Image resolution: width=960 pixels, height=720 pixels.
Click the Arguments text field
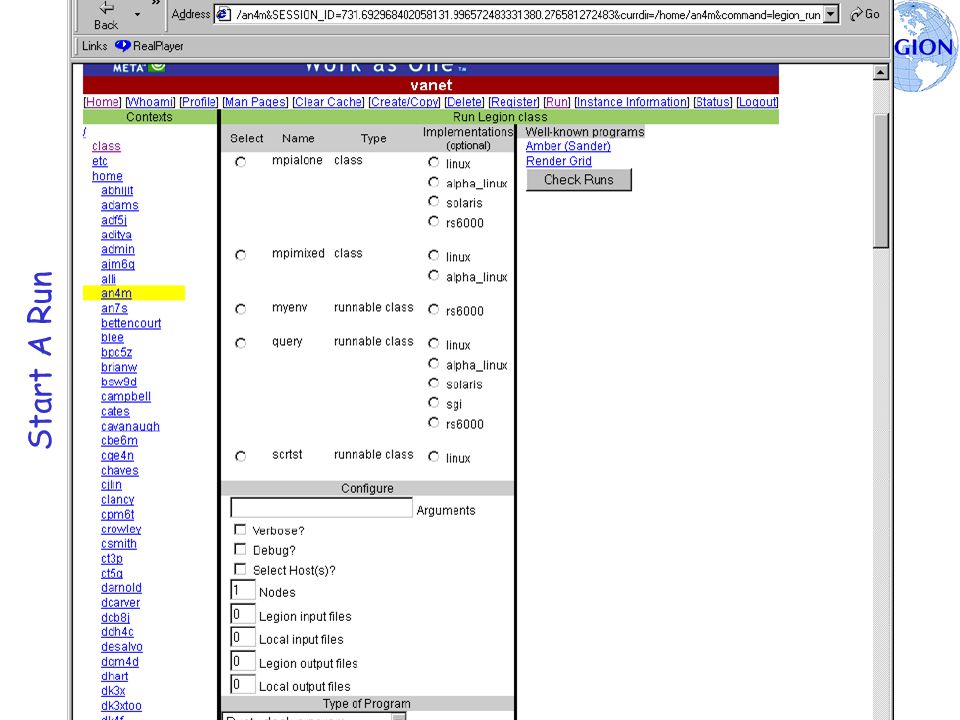pyautogui.click(x=321, y=508)
